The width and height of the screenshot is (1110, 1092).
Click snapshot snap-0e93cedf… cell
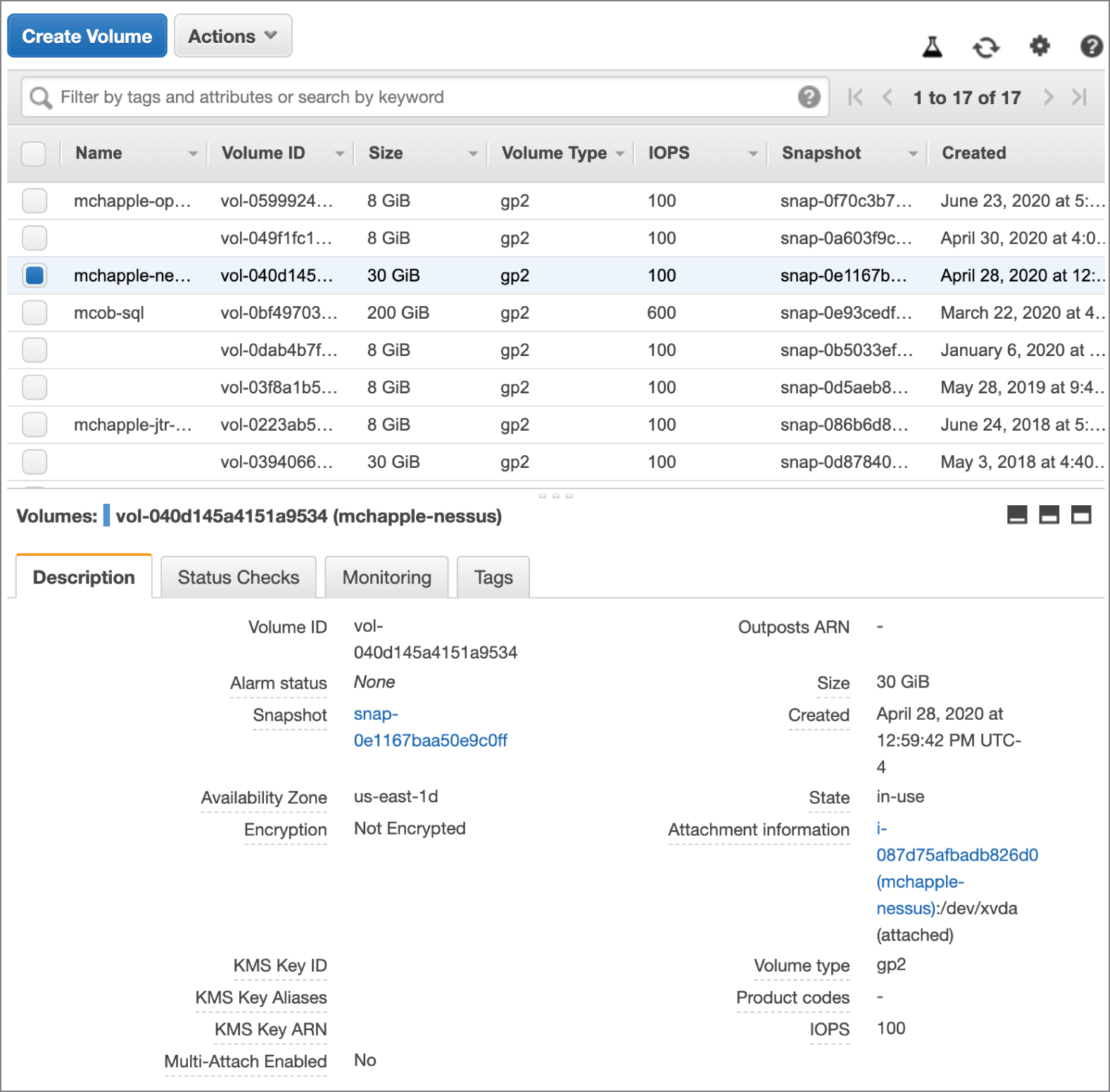pyautogui.click(x=846, y=312)
